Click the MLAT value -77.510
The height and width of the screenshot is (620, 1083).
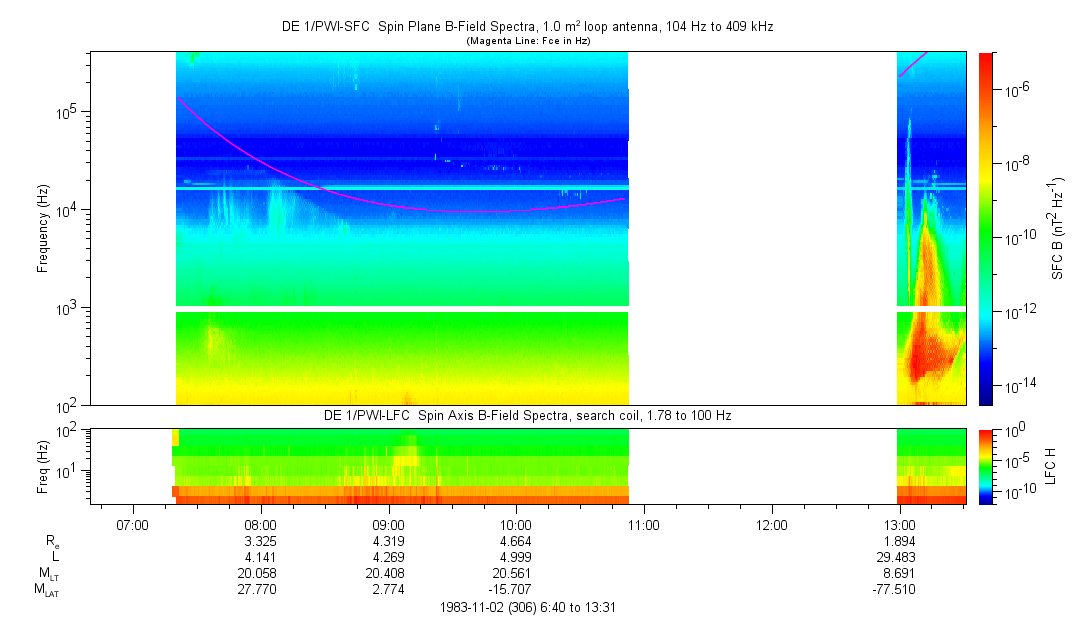click(x=895, y=590)
